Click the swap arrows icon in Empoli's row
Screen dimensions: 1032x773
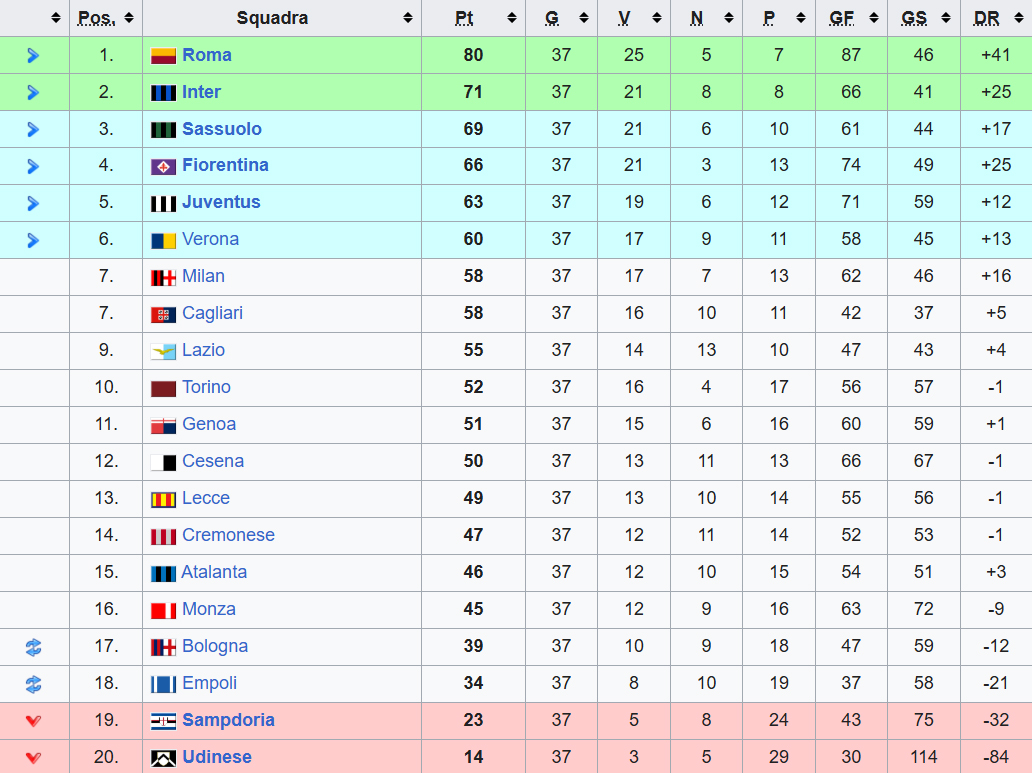(x=34, y=684)
